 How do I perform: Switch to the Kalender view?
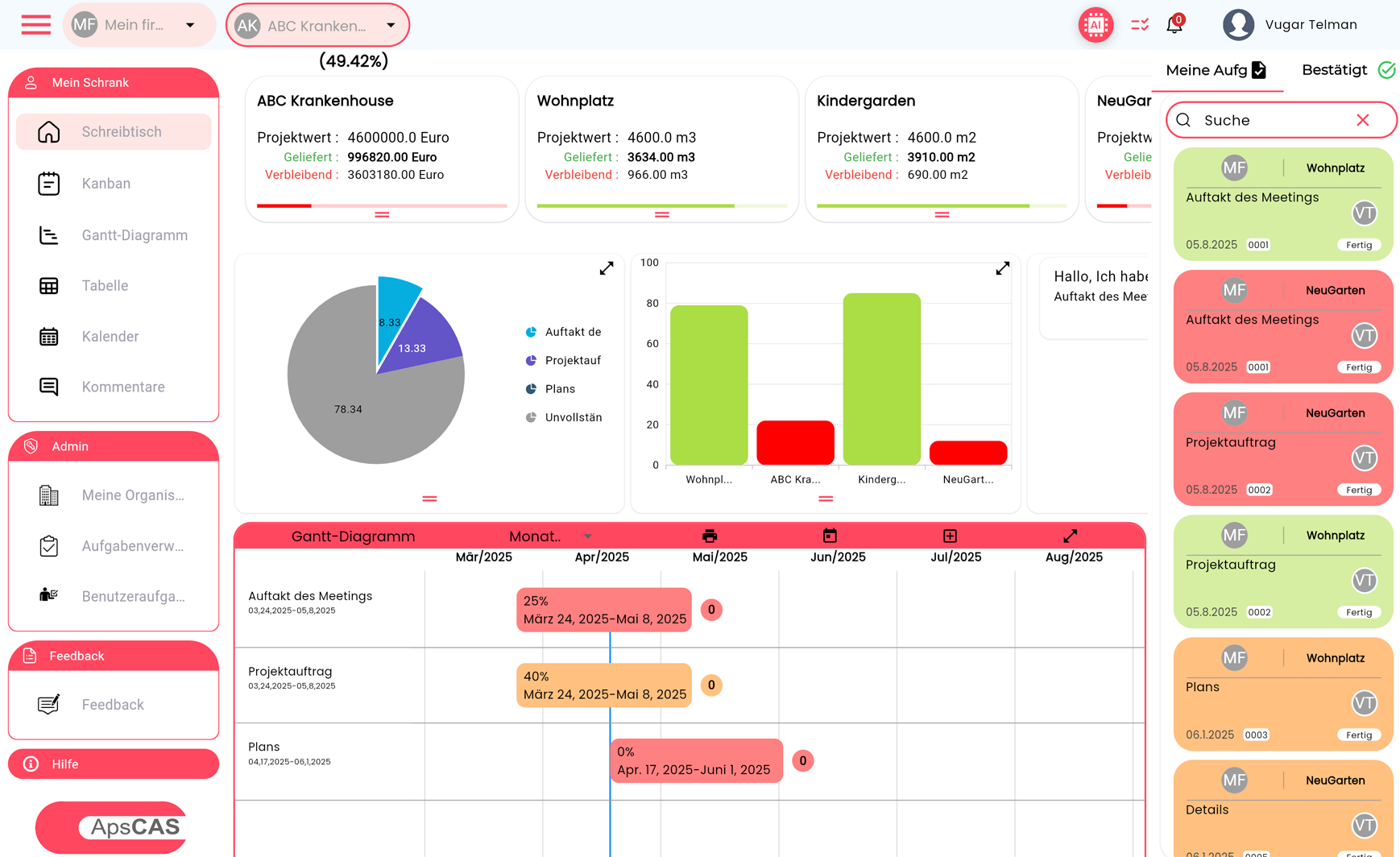click(110, 336)
